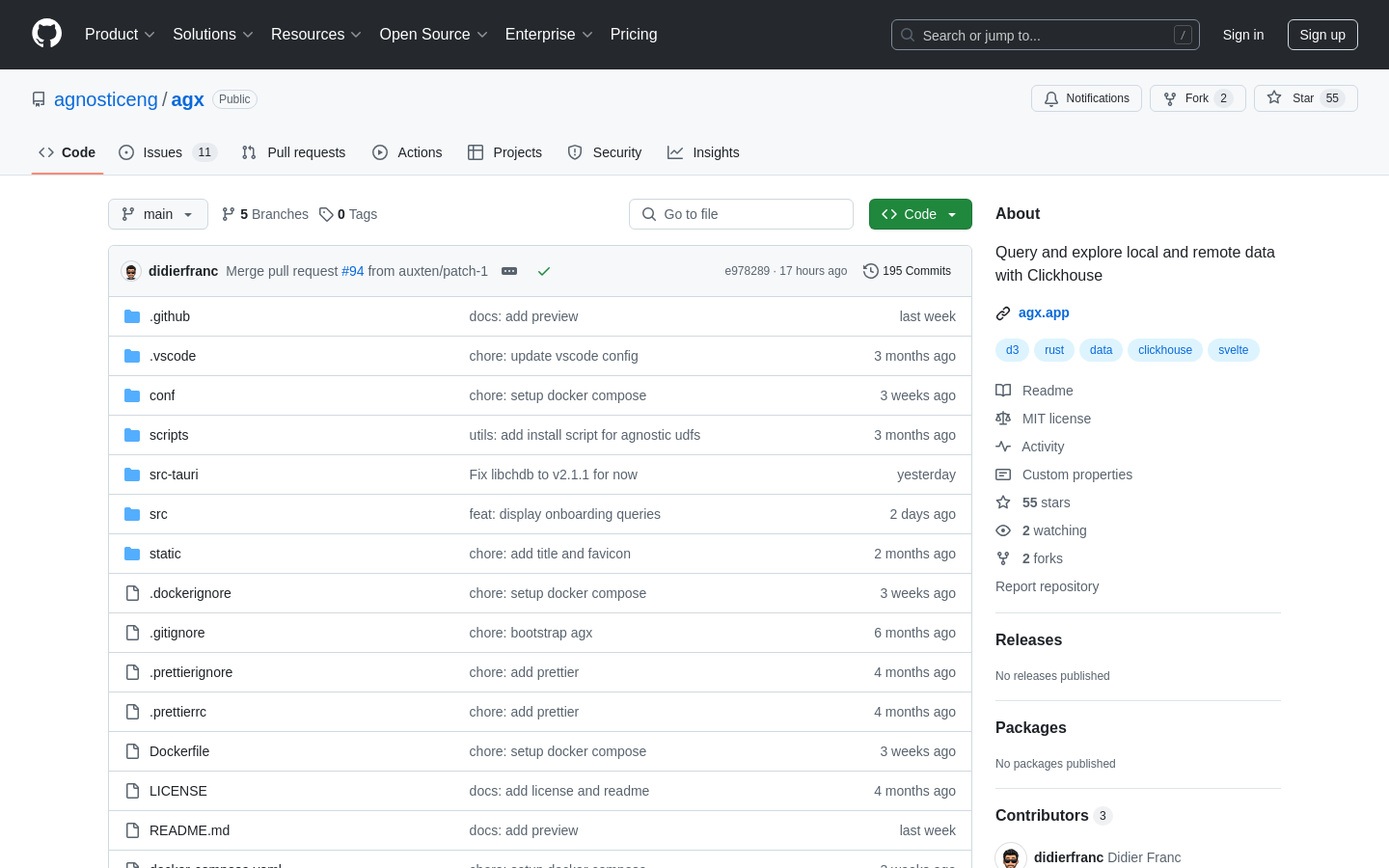Click the .dockerignore file icon
This screenshot has width=1389, height=868.
[132, 593]
